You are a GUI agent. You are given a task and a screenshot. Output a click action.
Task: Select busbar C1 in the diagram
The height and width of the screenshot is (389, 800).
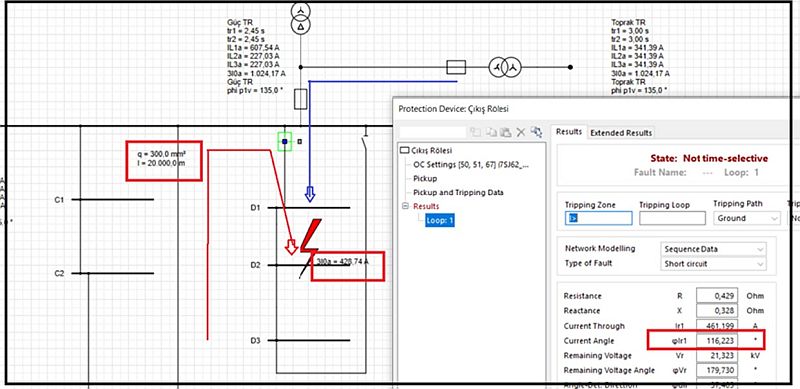click(112, 200)
